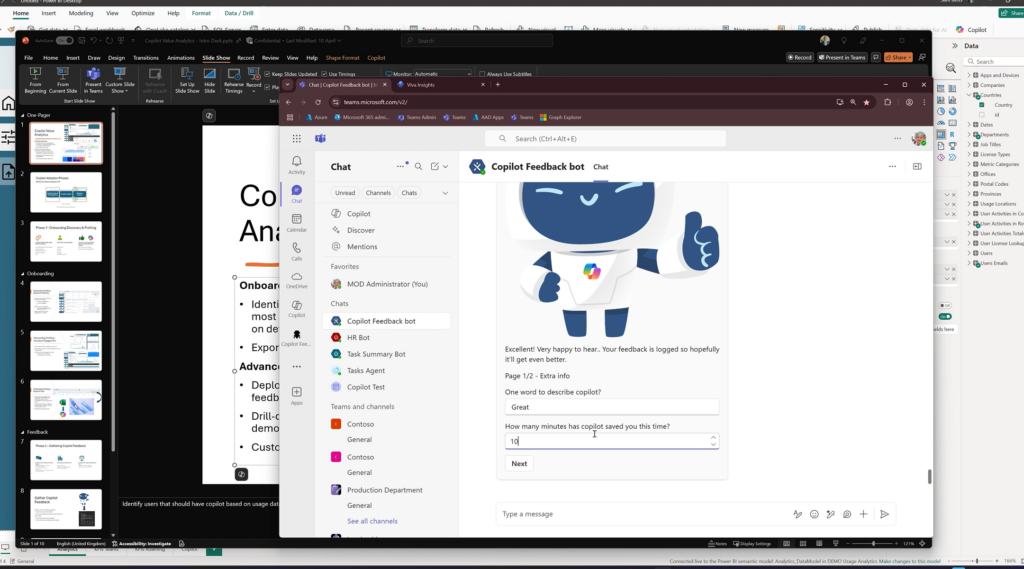The image size is (1024, 569).
Task: Toggle PowerPoint AutoSave switch
Action: 65,41
